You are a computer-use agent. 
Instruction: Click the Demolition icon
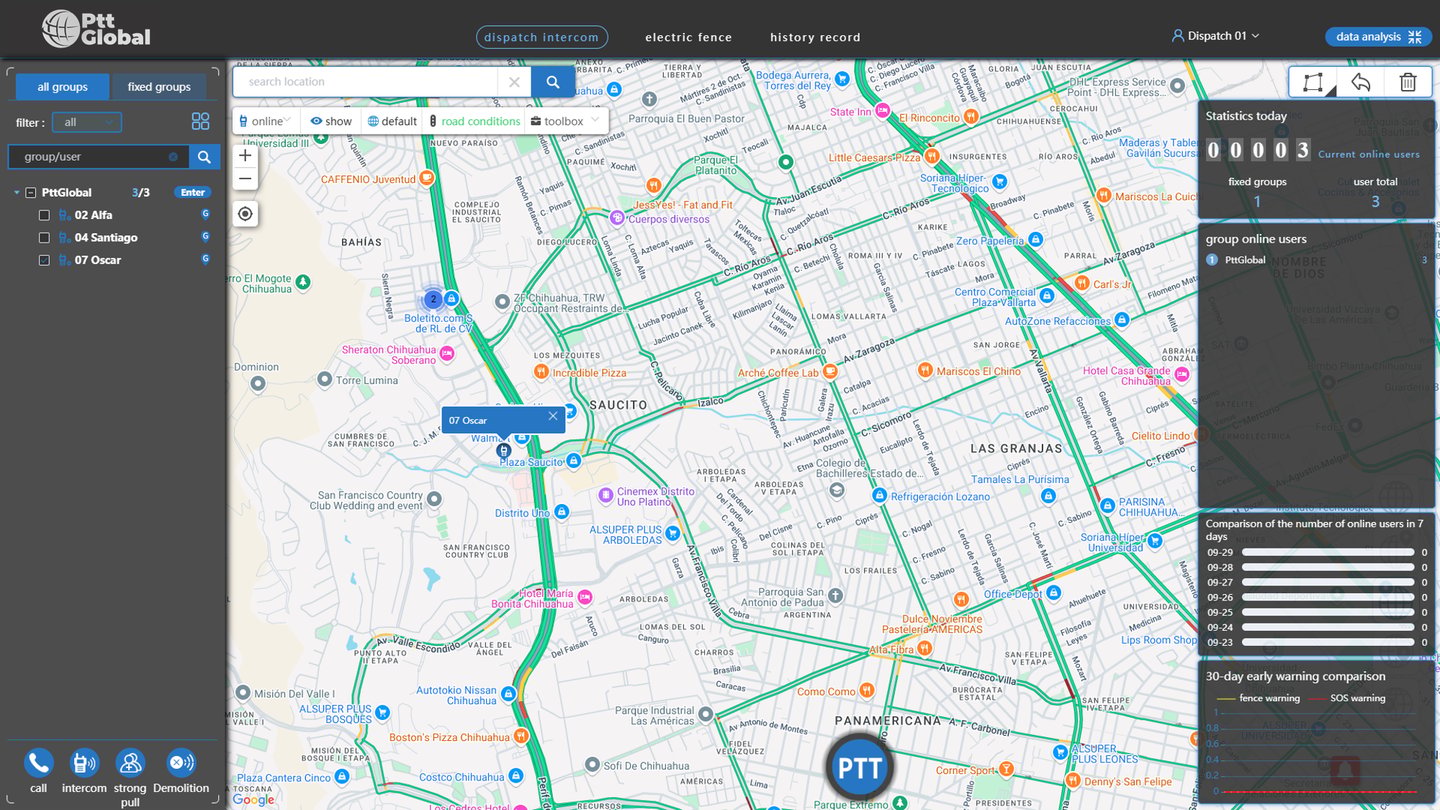[x=181, y=763]
